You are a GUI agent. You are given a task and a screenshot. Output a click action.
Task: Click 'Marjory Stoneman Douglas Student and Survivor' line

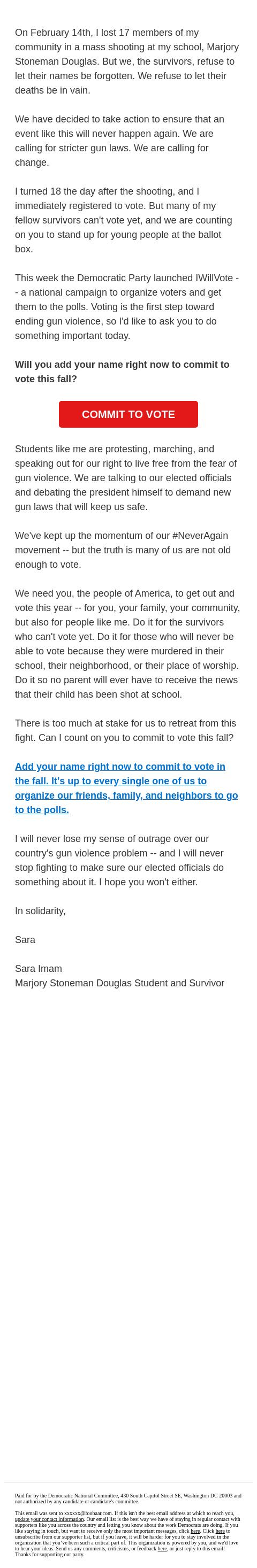[x=120, y=983]
